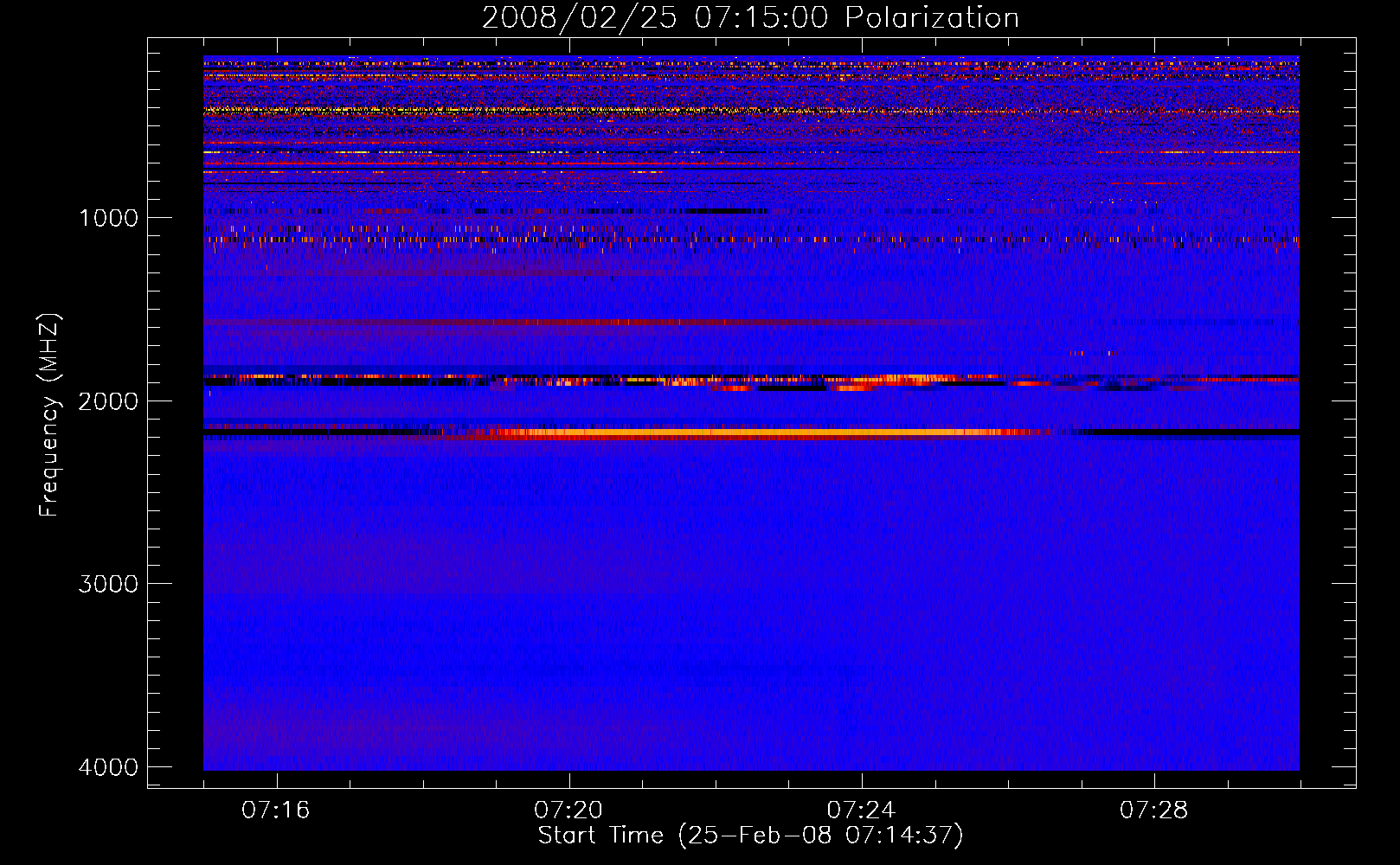
Task: Click the '07:20' time tick label
Action: coord(568,810)
